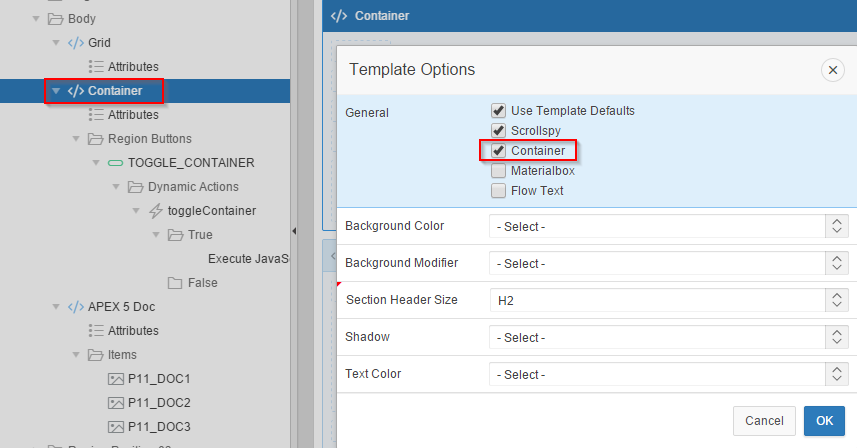The width and height of the screenshot is (857, 448).
Task: Enable the Materialbox checkbox
Action: pyautogui.click(x=498, y=171)
